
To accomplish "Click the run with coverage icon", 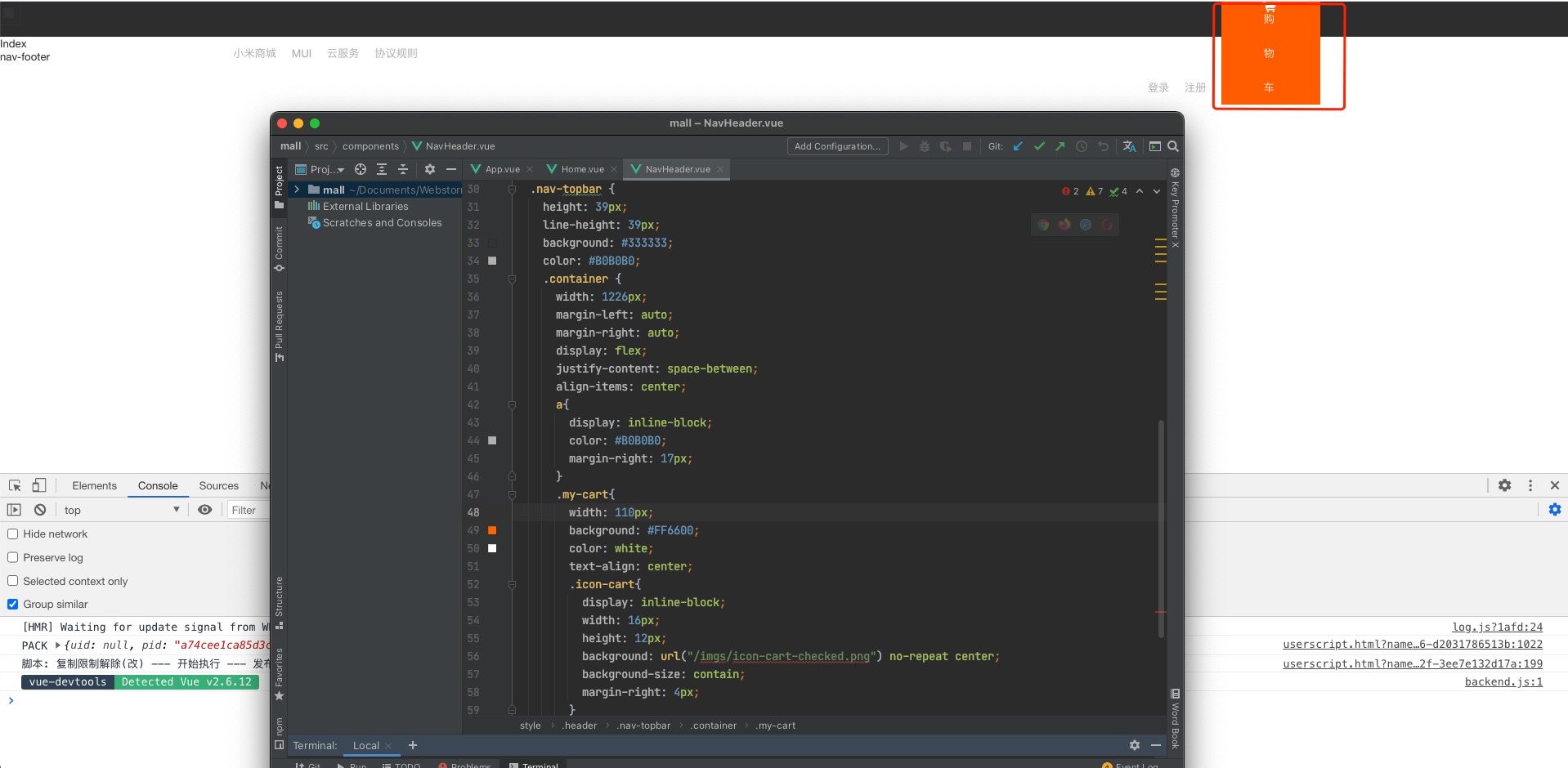I will [946, 146].
